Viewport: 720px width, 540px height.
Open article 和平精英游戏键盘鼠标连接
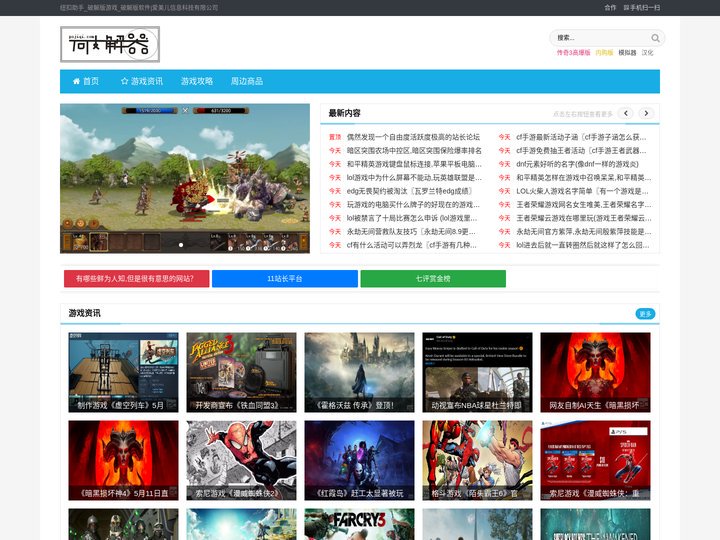click(414, 164)
